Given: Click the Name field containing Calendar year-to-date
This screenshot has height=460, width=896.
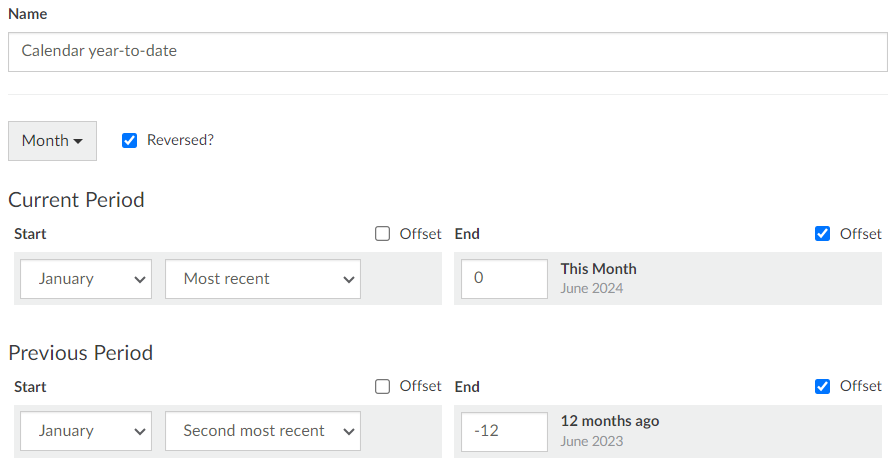Looking at the screenshot, I should point(447,51).
